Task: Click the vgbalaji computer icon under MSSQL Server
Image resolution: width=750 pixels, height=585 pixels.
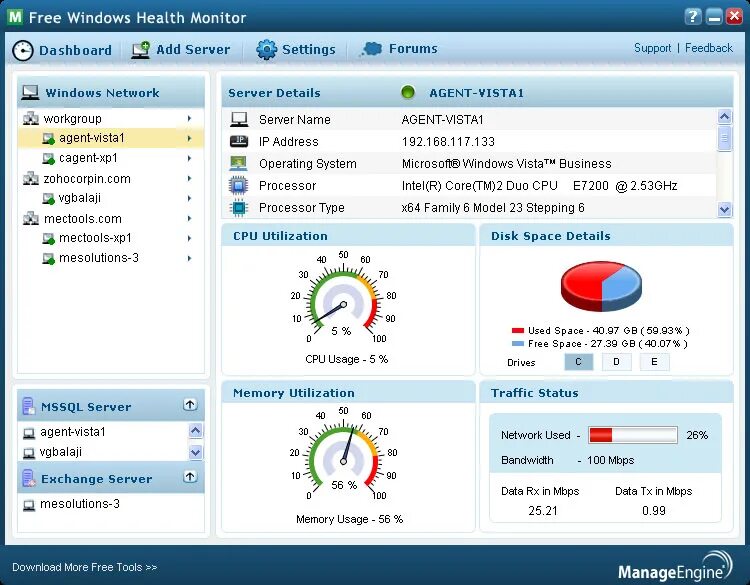Action: pyautogui.click(x=29, y=453)
